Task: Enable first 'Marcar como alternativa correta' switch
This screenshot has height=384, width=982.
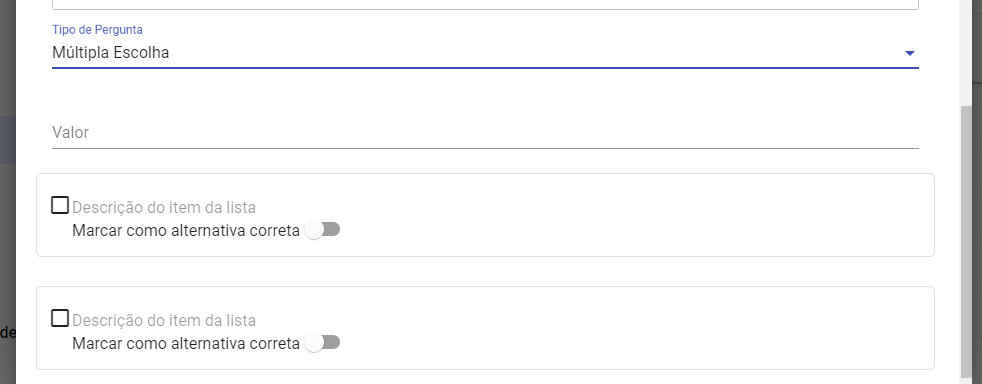Action: tap(323, 230)
